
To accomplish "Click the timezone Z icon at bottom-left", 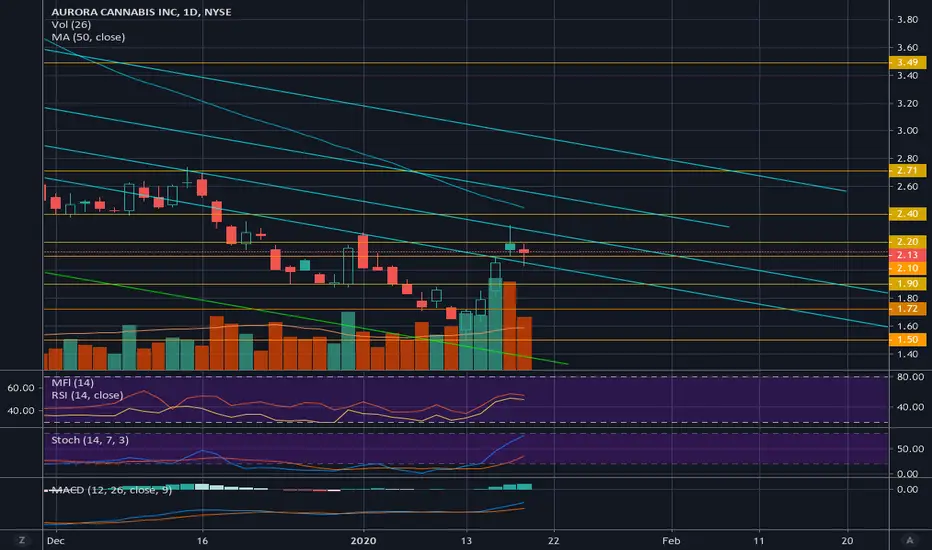I will 22,540.
